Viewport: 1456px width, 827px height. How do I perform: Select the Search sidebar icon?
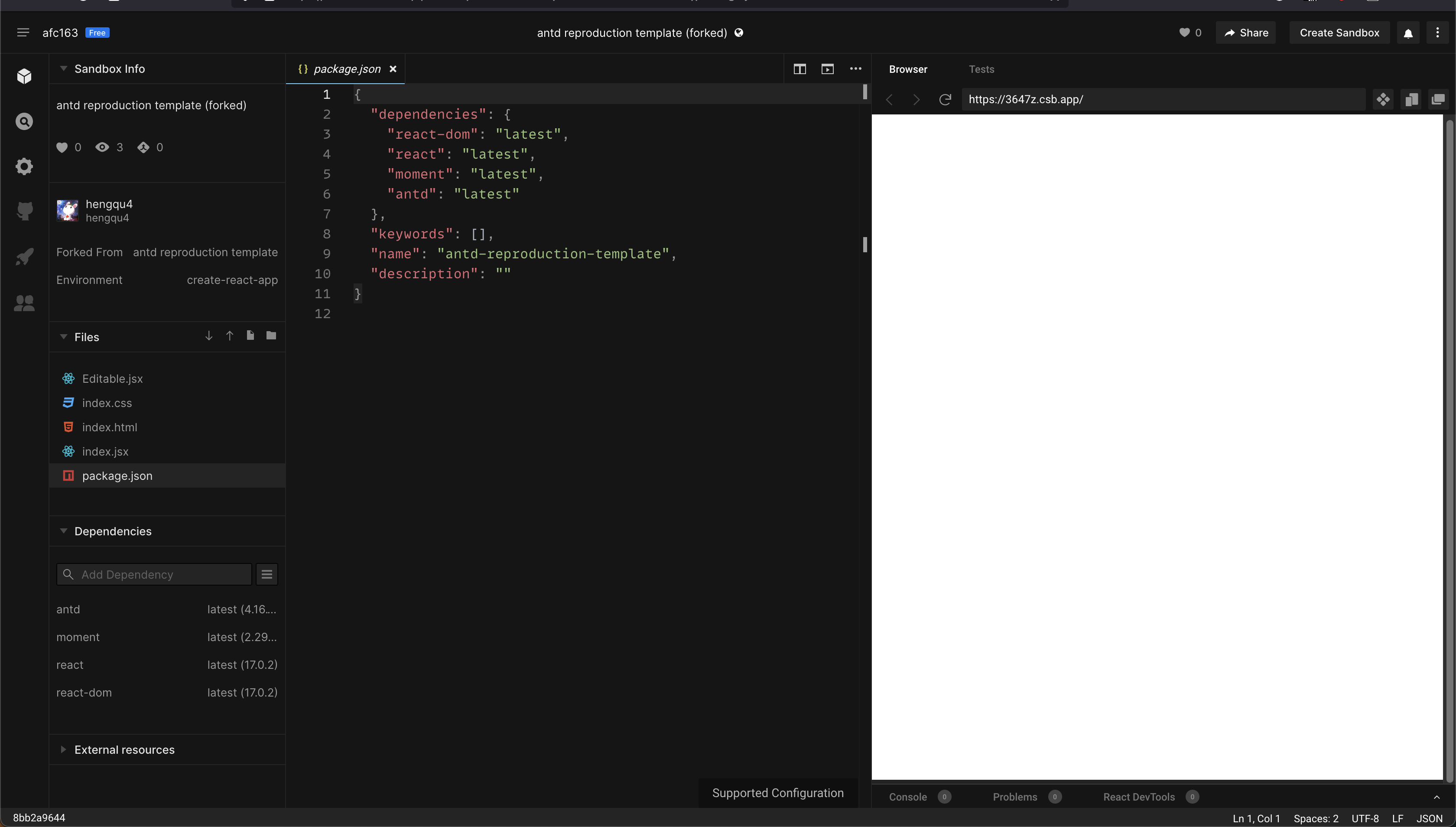coord(24,121)
